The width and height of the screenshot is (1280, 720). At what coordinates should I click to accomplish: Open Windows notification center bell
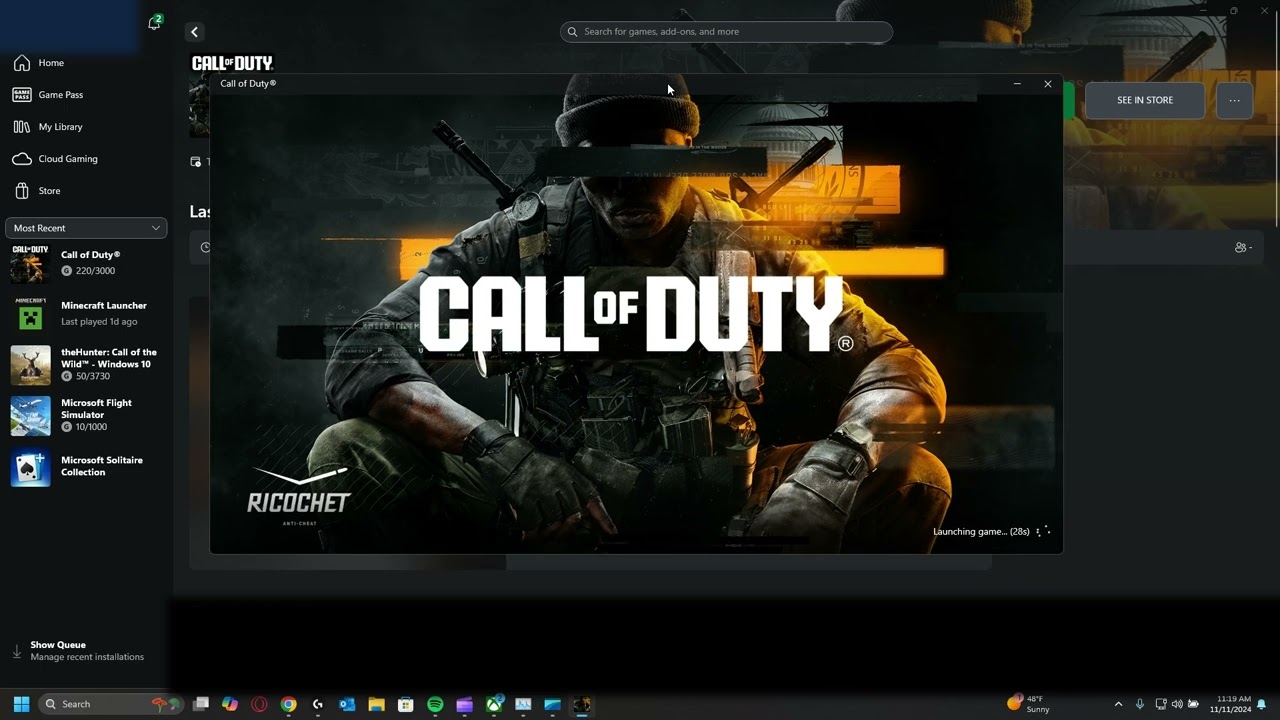pyautogui.click(x=1262, y=704)
